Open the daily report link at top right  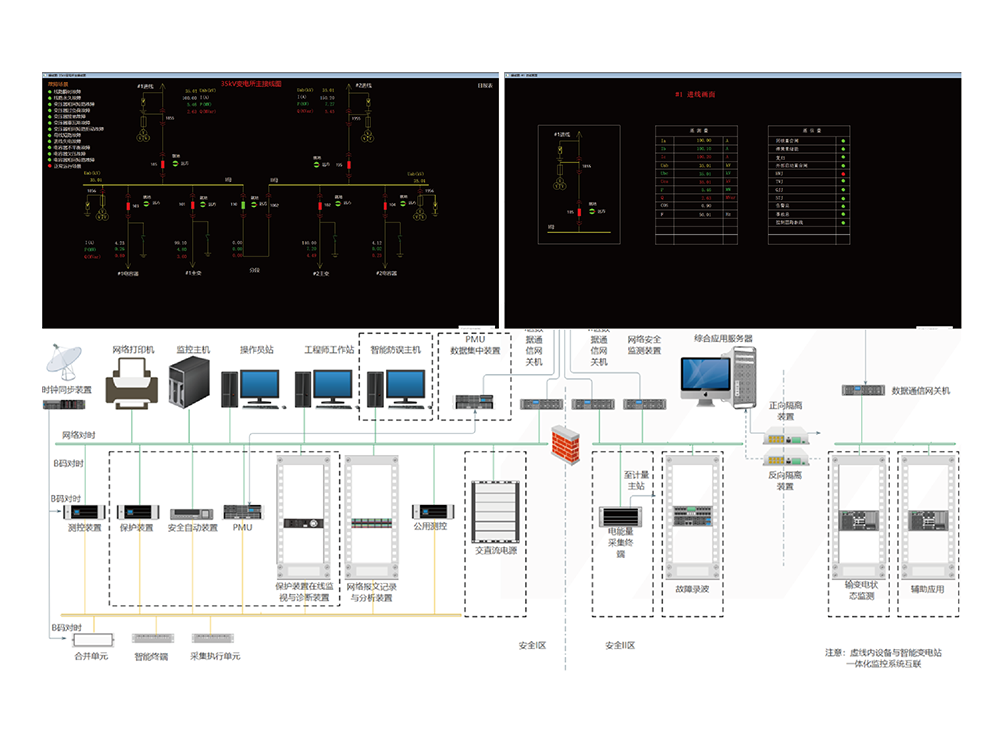(x=484, y=86)
